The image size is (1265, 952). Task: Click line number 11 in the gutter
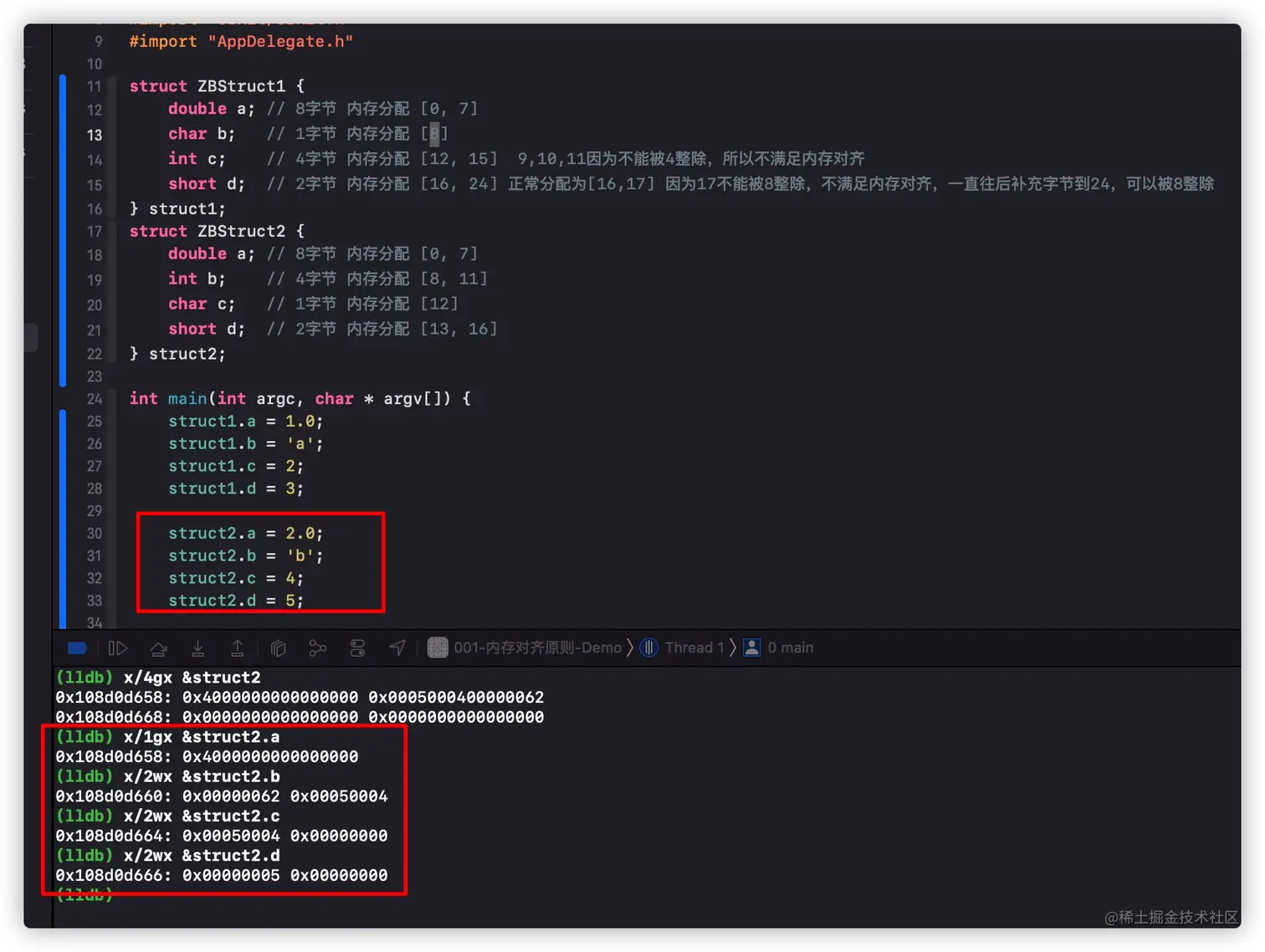[95, 86]
